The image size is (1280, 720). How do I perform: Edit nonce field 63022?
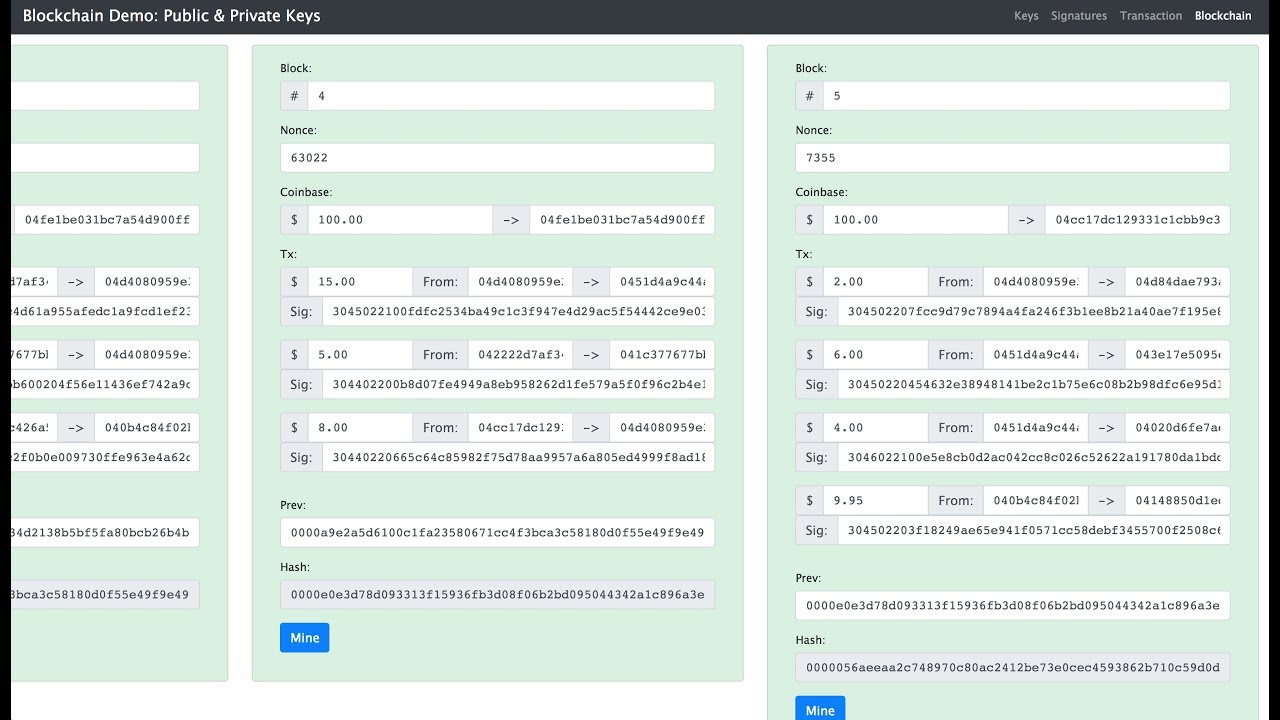498,158
